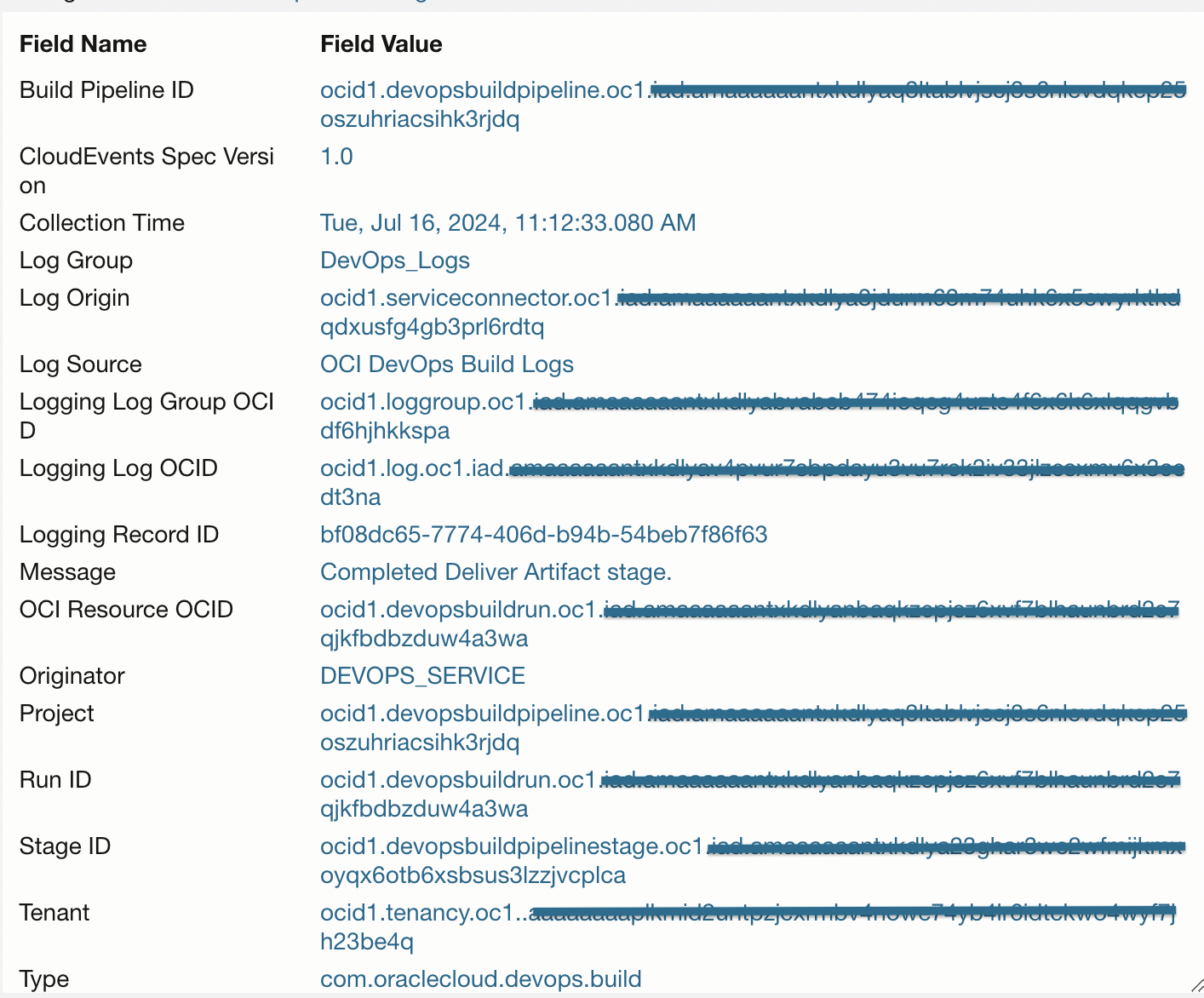Click the Logging Log OCID value link
Screen dimensions: 1204x998
coord(412,468)
